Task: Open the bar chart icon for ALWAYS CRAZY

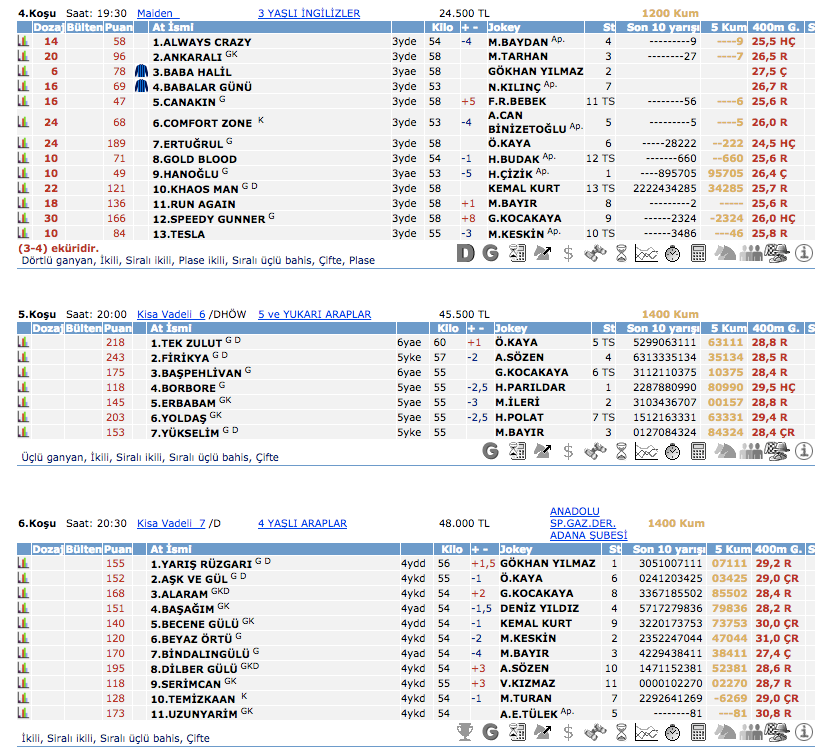Action: 23,42
